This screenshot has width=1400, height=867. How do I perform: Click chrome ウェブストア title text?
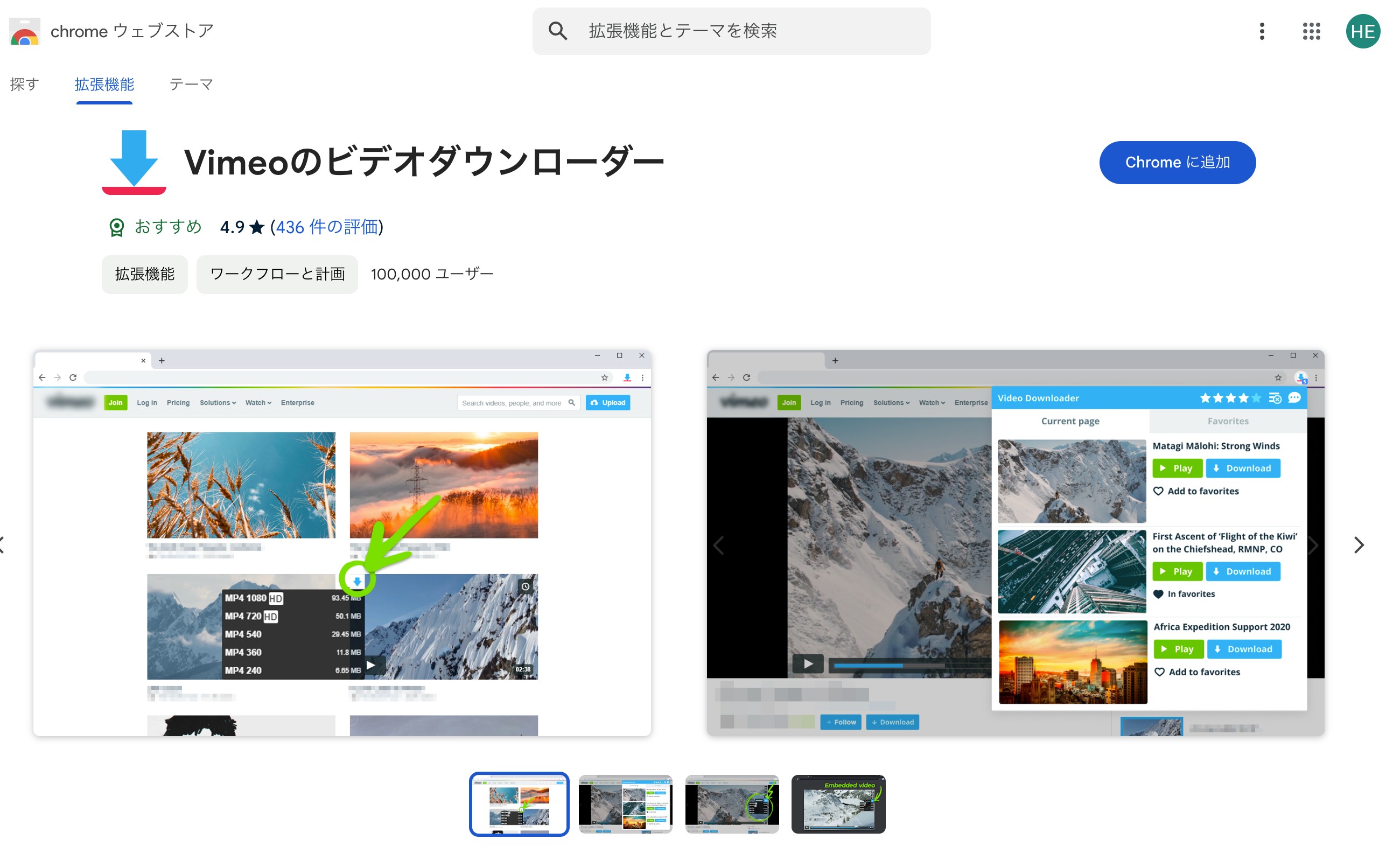click(x=132, y=31)
